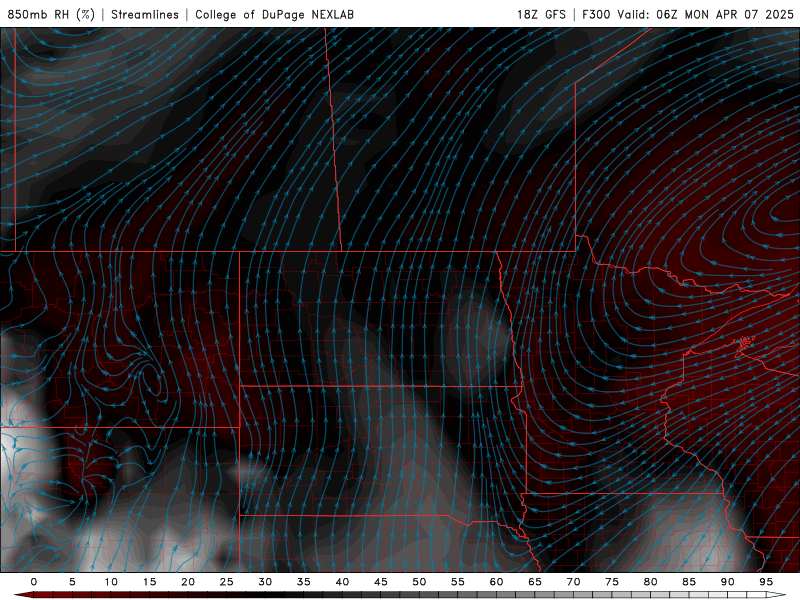Viewport: 800px width, 600px height.
Task: Click the colorbar label "65"
Action: (x=535, y=582)
